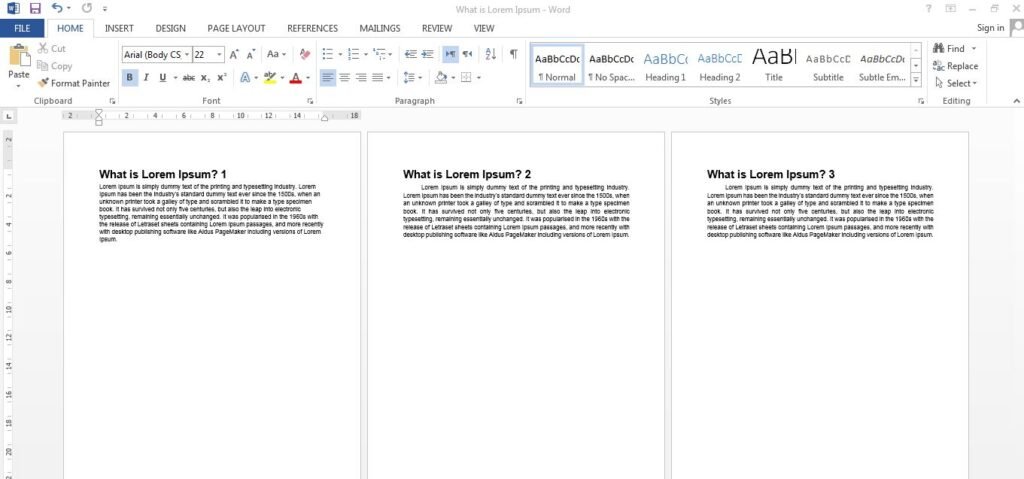Open the Arial font name dropdown
This screenshot has width=1024, height=479.
click(186, 54)
